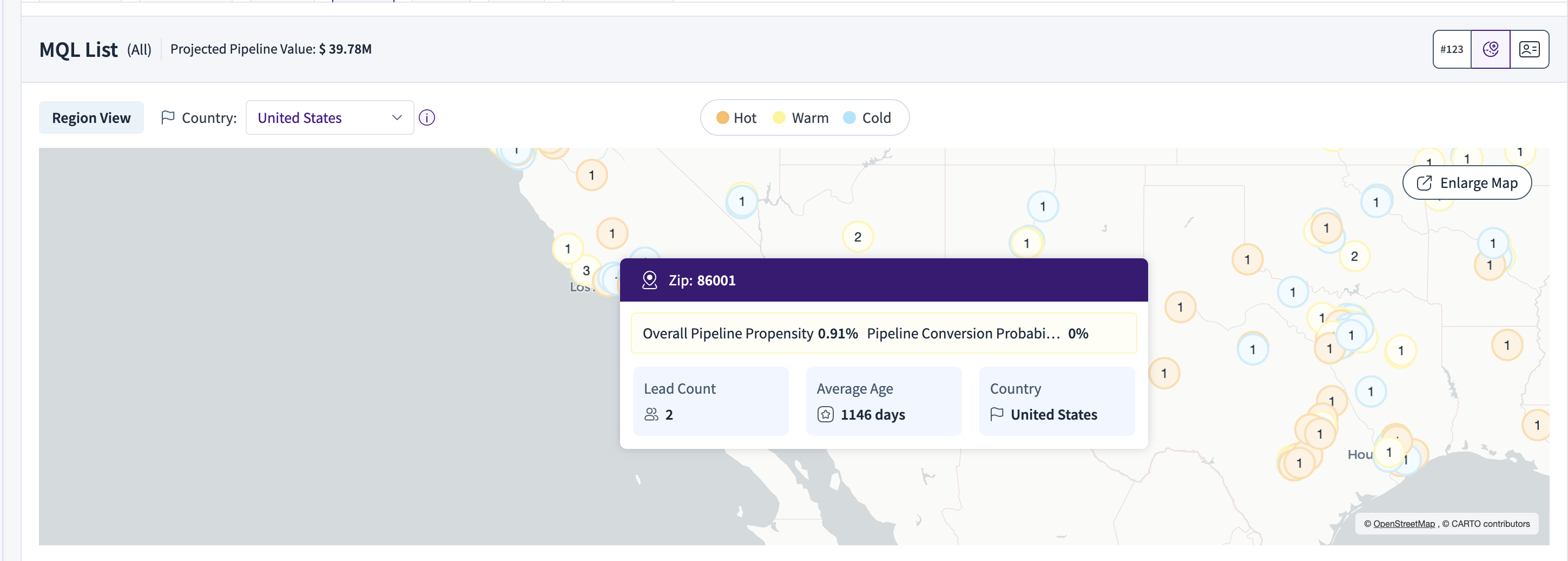Click the flag icon in Country card
1568x561 pixels.
point(997,414)
